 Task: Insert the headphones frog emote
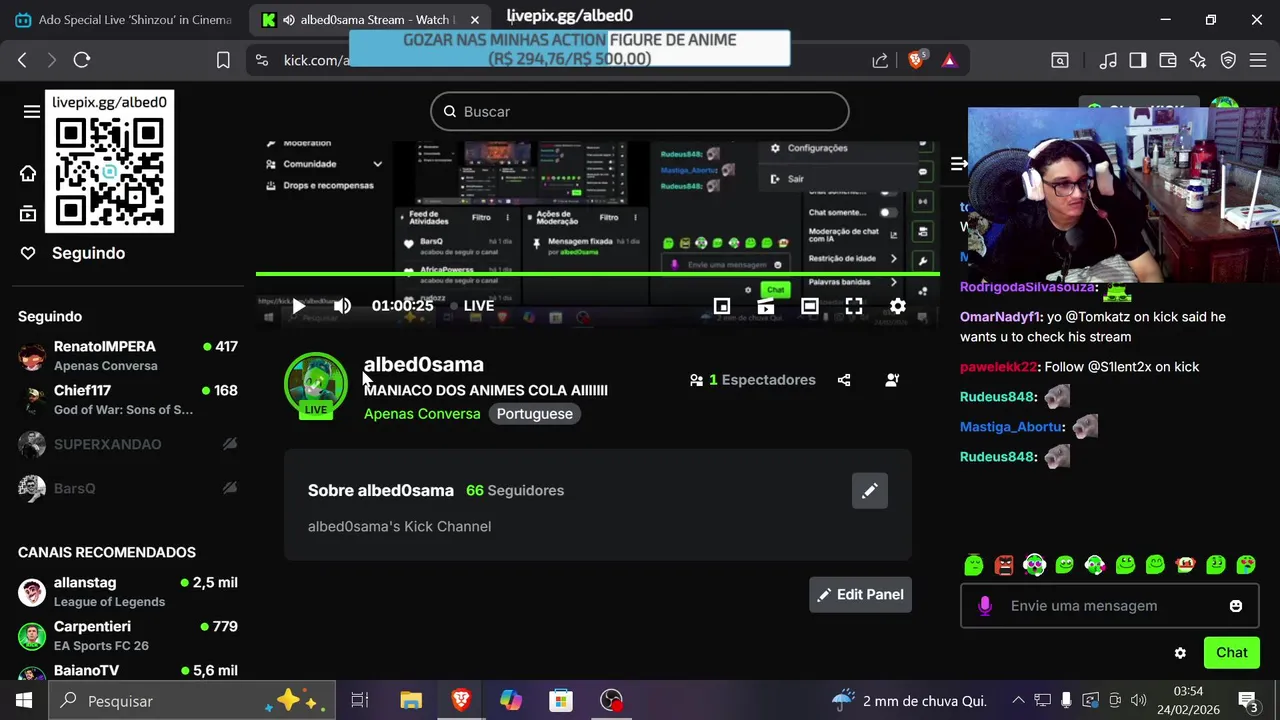click(x=1034, y=565)
